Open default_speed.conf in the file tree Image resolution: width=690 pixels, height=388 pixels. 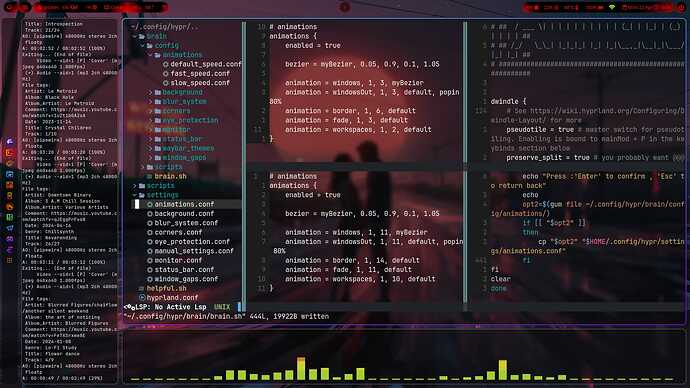(x=206, y=64)
